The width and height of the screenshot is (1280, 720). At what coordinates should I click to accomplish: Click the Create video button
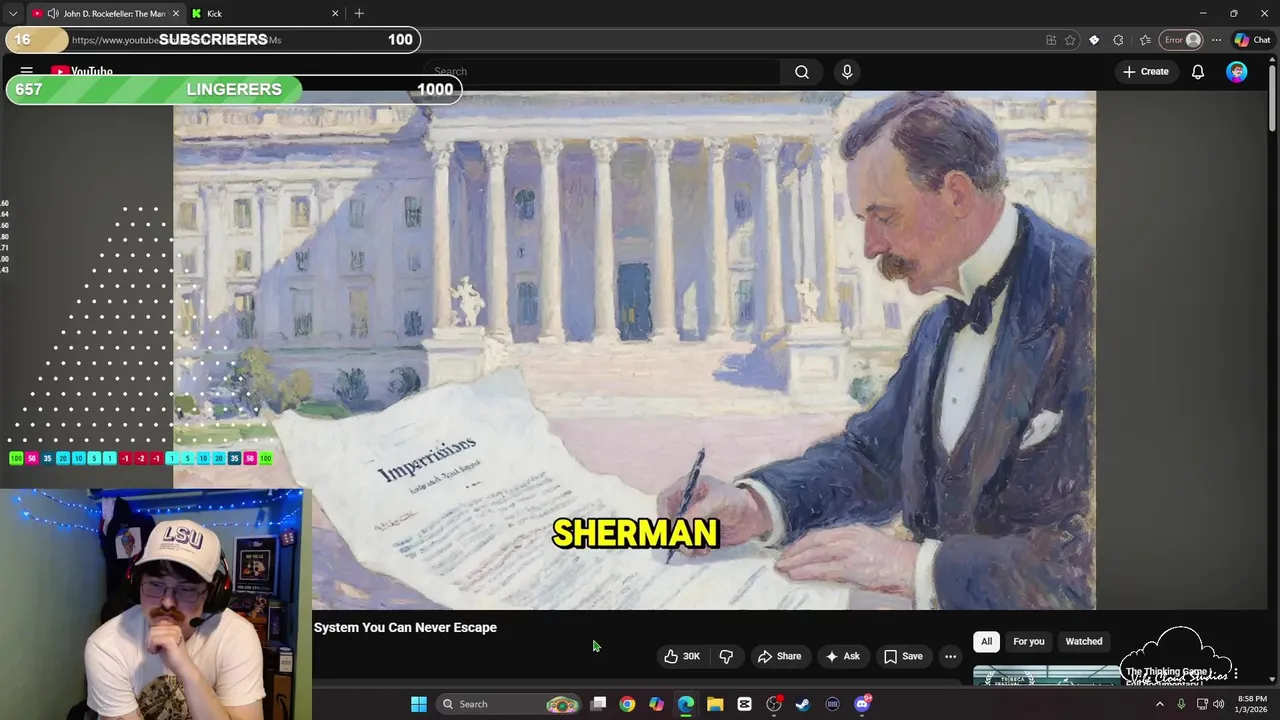click(1146, 72)
